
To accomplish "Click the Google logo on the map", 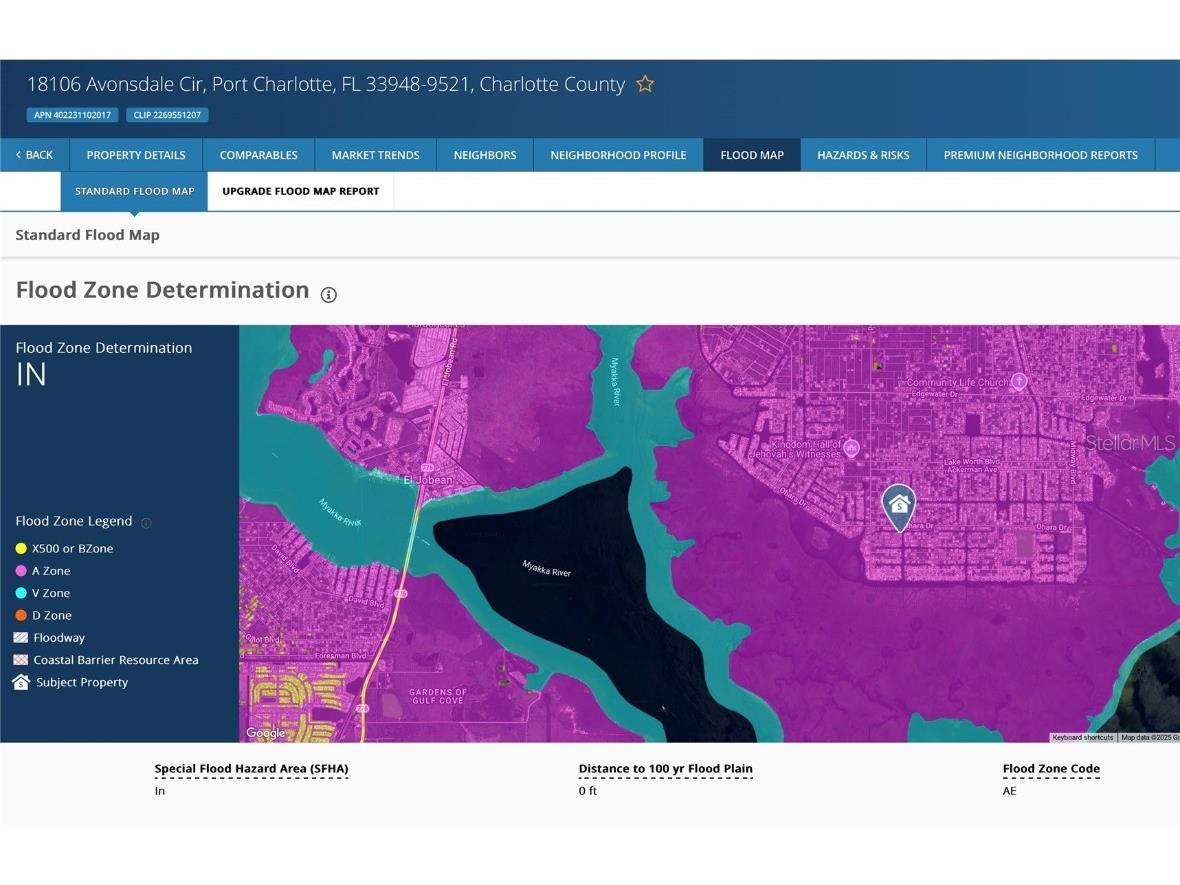I will (266, 733).
